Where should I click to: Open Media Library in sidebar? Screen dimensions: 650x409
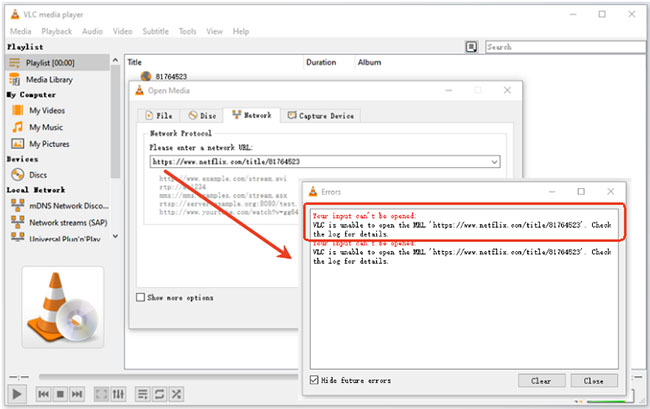click(x=49, y=80)
